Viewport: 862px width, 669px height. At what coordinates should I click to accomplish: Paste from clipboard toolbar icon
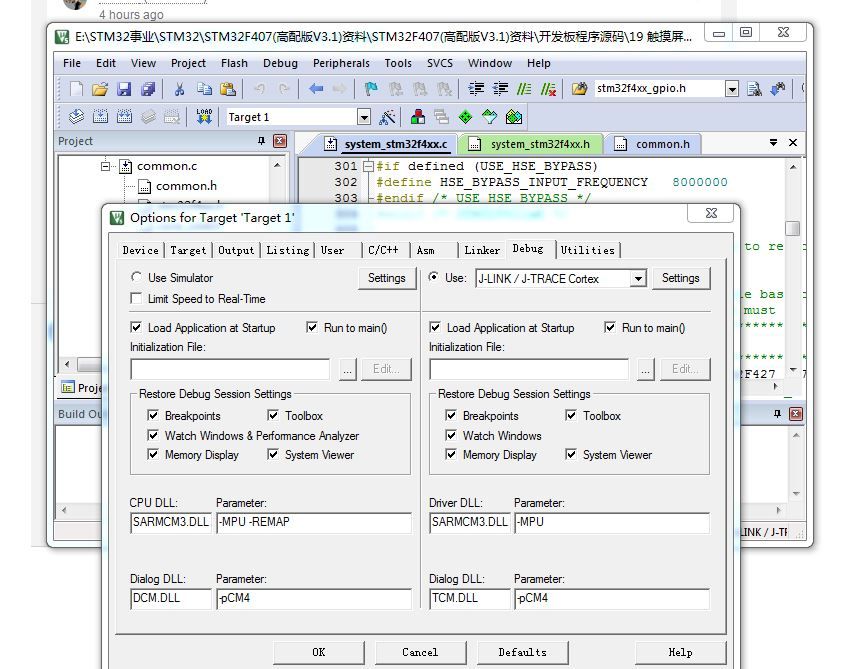(228, 89)
